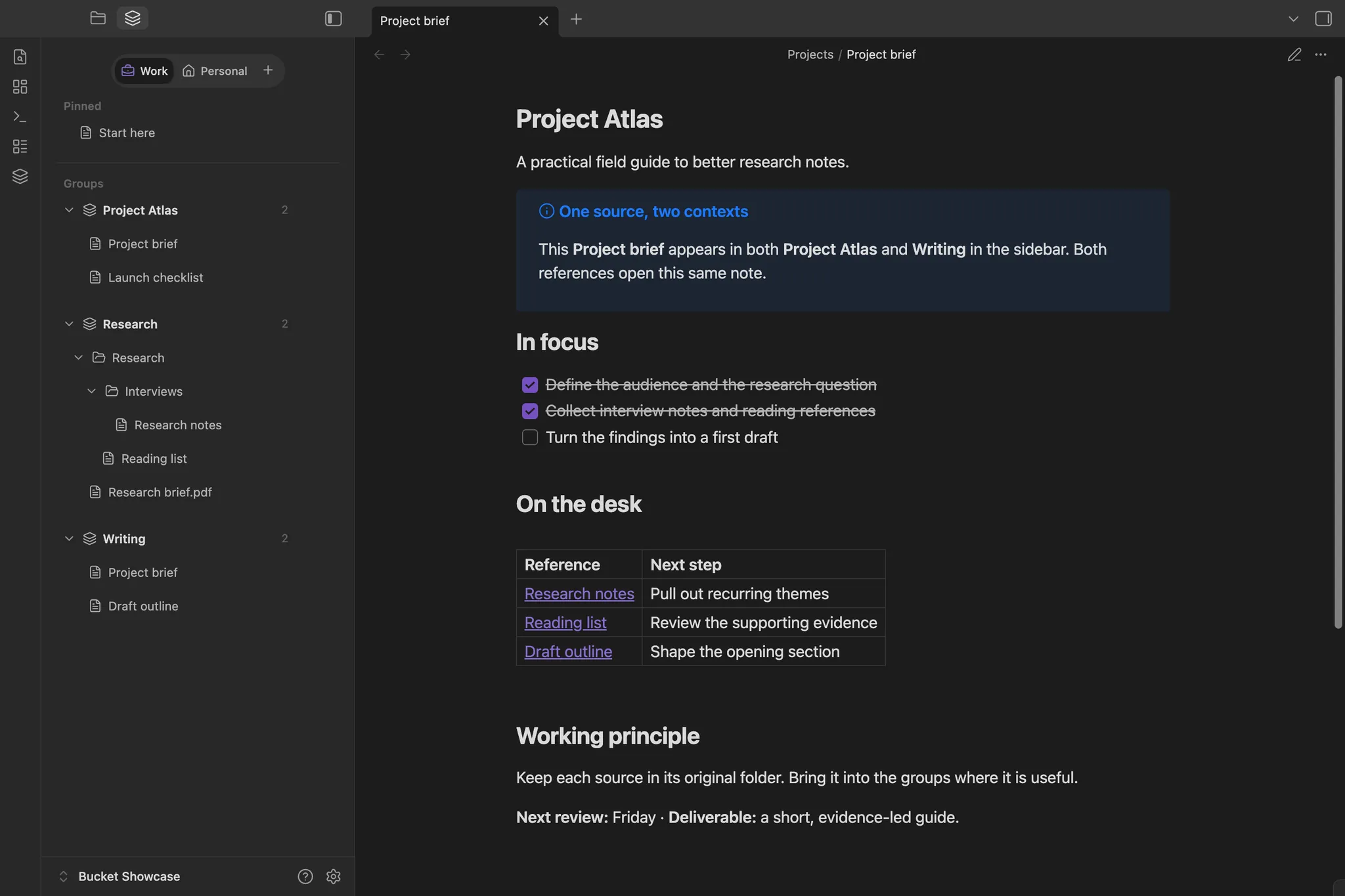
Task: Navigate back with the left arrow
Action: [379, 54]
